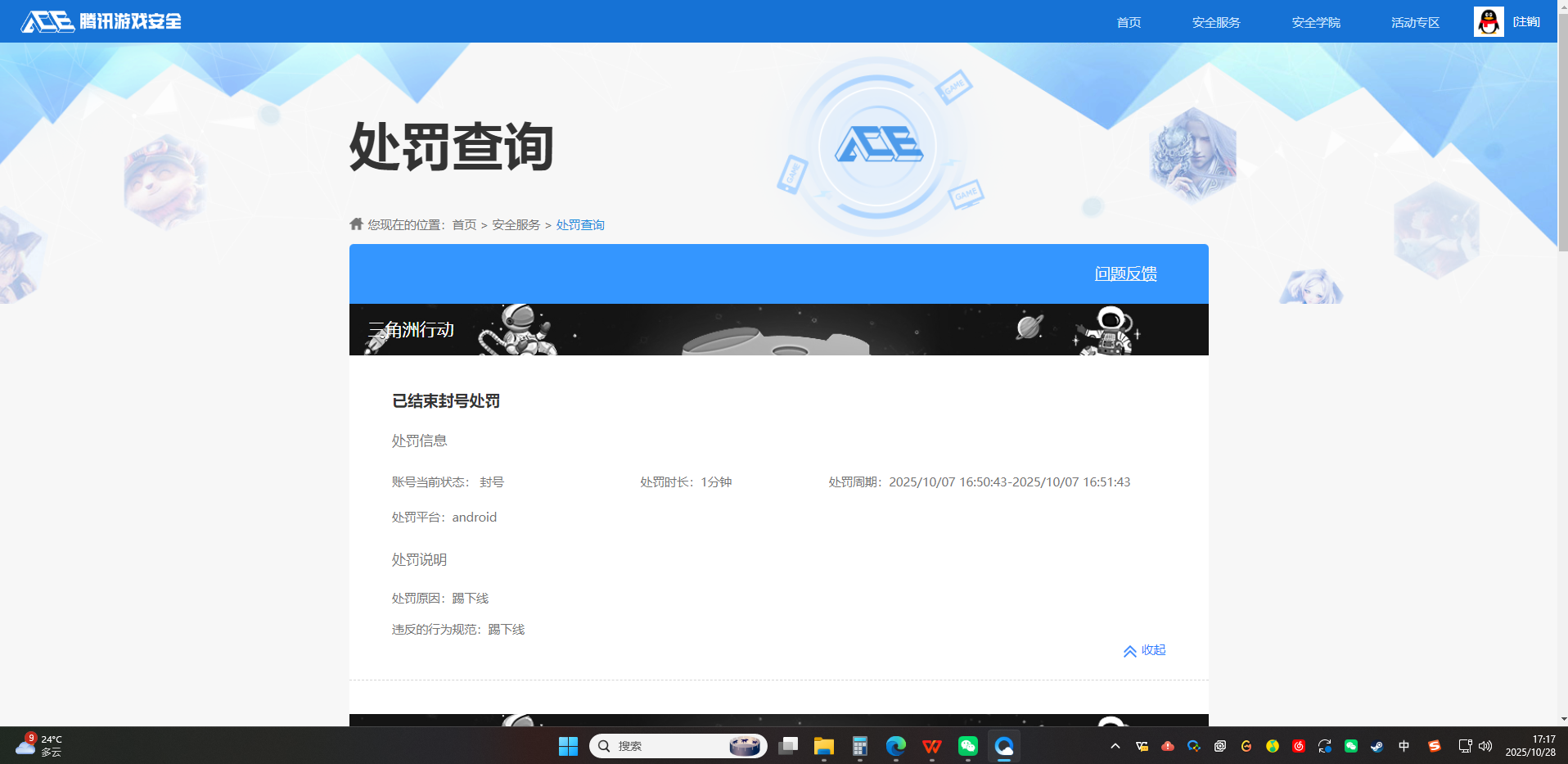Open QQ Browser from the taskbar
The image size is (1568, 764).
point(1004,746)
